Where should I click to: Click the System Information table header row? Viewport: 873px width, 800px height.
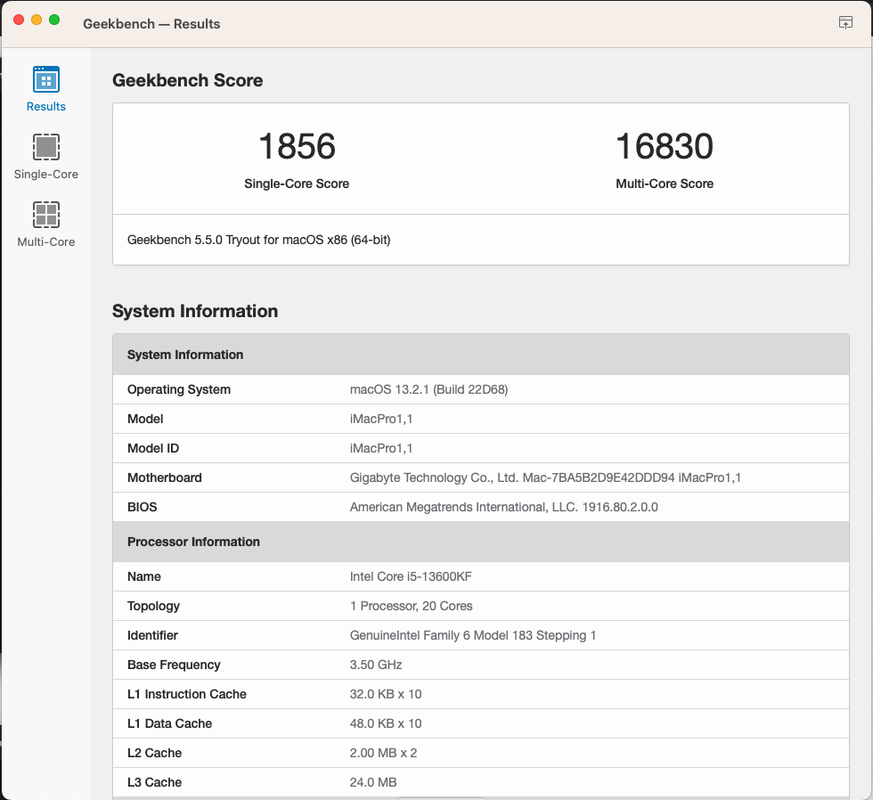[481, 355]
